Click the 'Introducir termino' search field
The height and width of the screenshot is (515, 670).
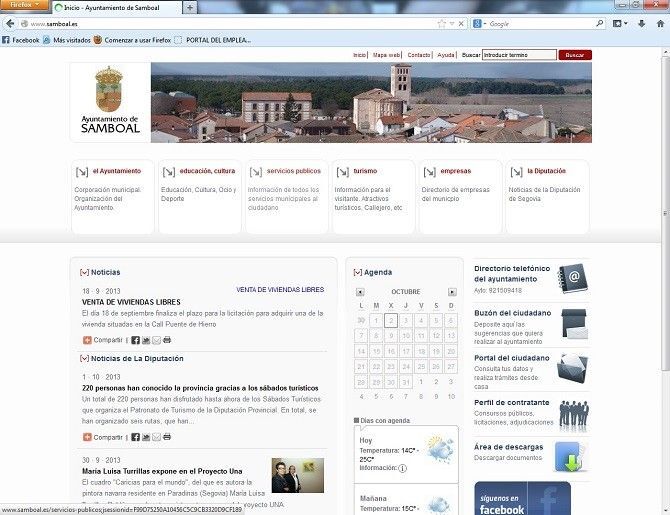click(x=518, y=55)
